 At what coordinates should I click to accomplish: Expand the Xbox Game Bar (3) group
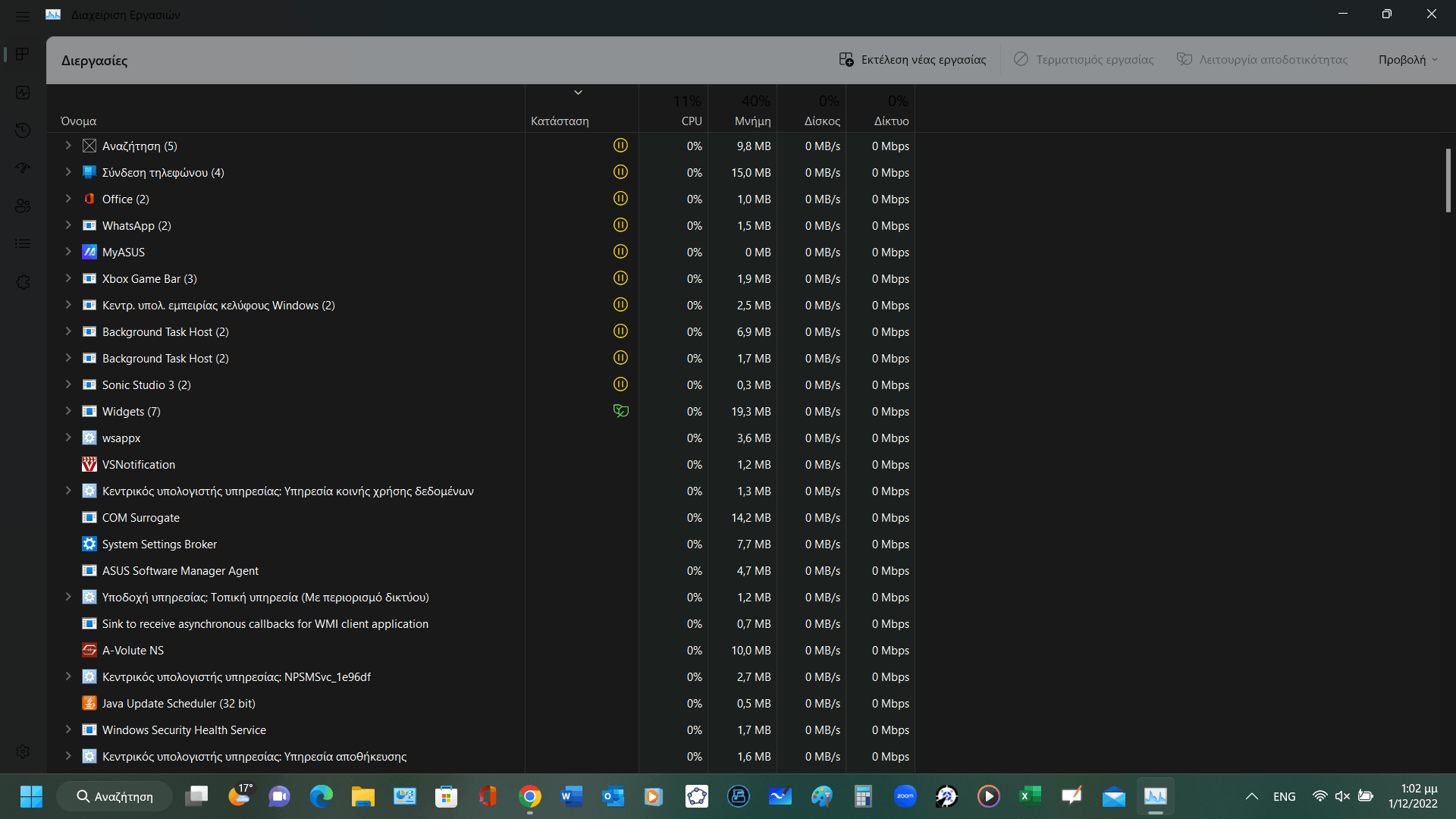68,278
